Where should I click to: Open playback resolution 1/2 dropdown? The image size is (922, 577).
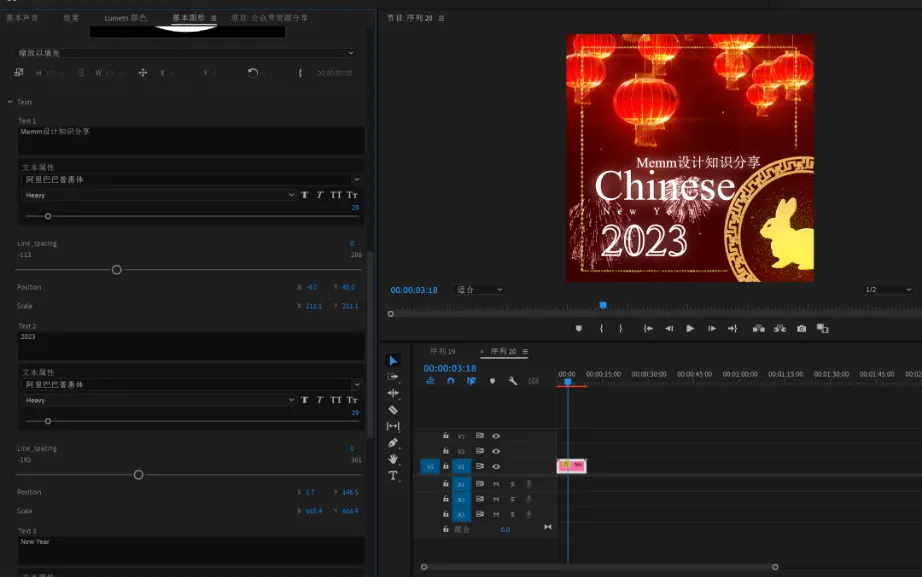886,290
